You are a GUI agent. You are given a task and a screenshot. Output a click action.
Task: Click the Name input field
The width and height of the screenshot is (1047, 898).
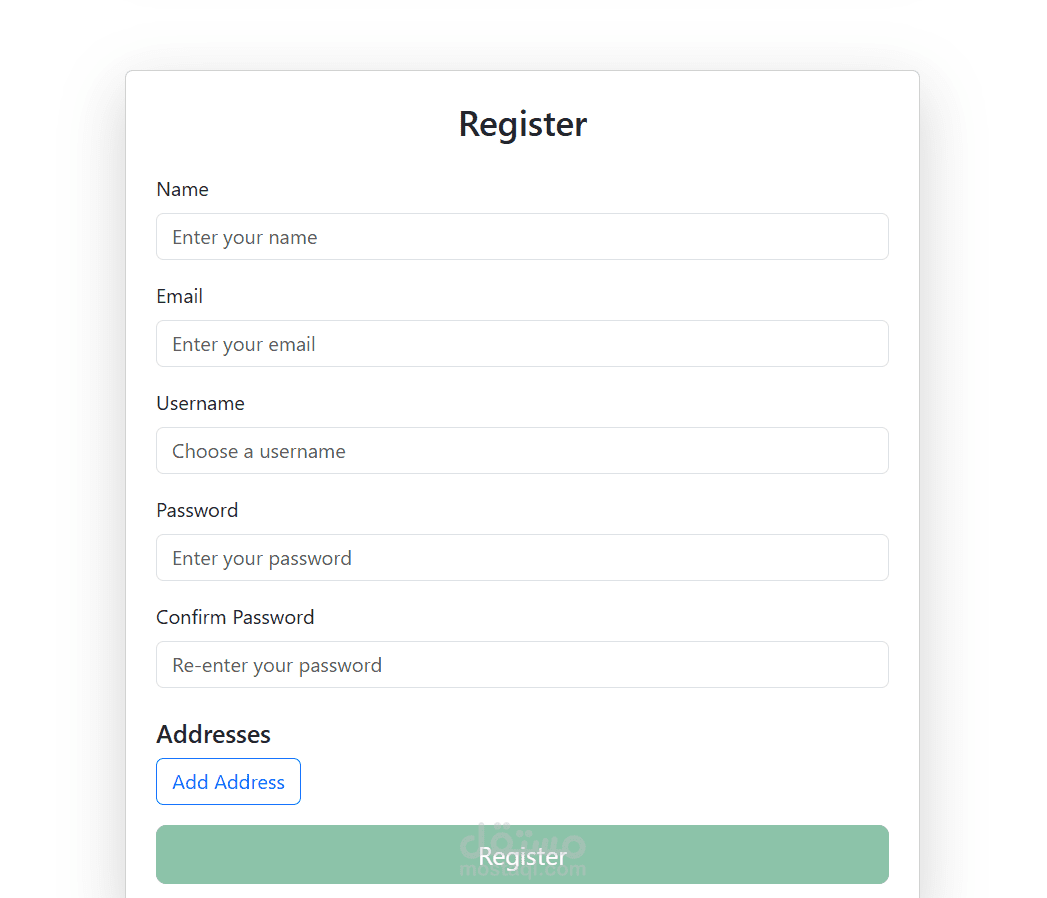click(x=522, y=237)
